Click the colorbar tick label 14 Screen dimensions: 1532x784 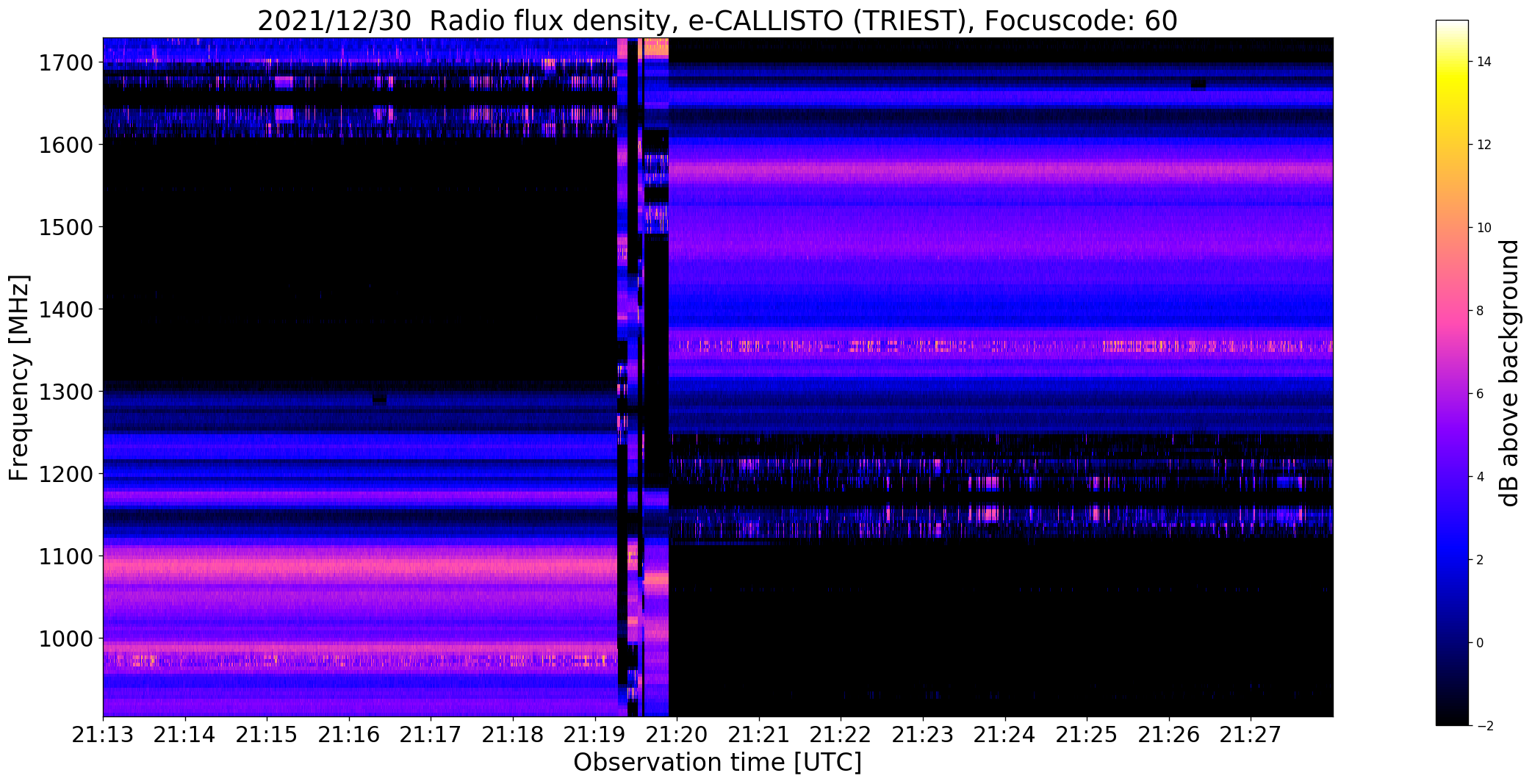click(1484, 62)
